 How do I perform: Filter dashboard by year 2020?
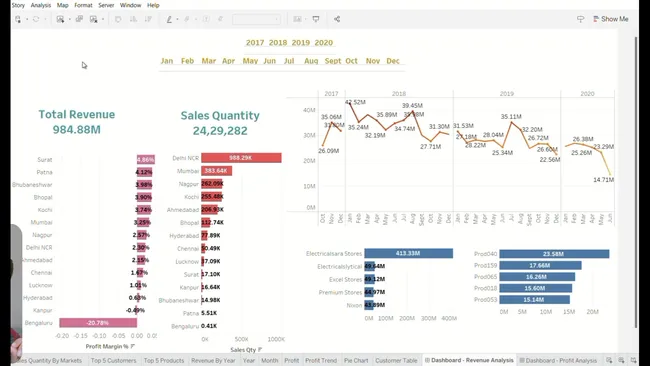324,43
